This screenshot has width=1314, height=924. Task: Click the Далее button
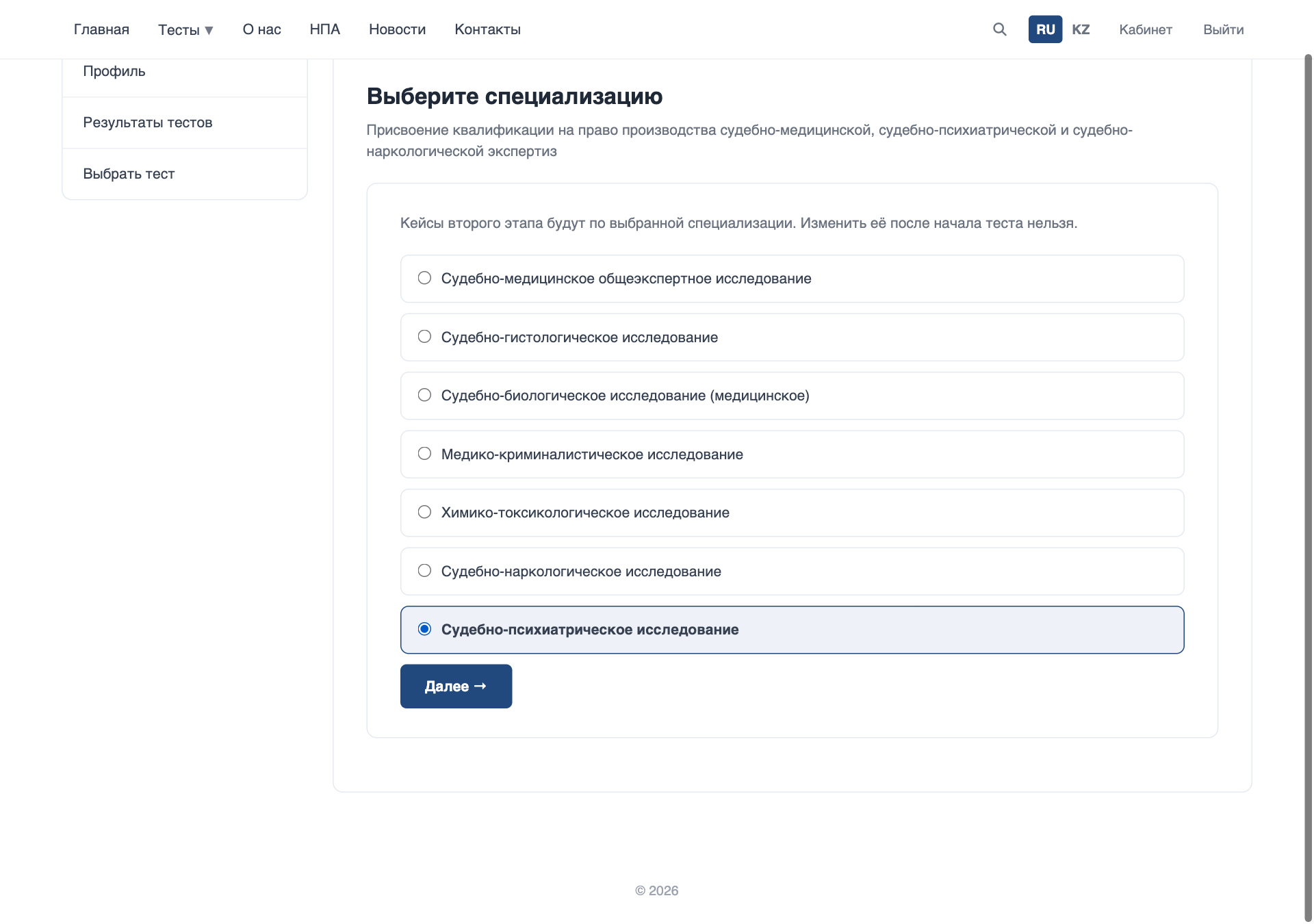(x=456, y=686)
